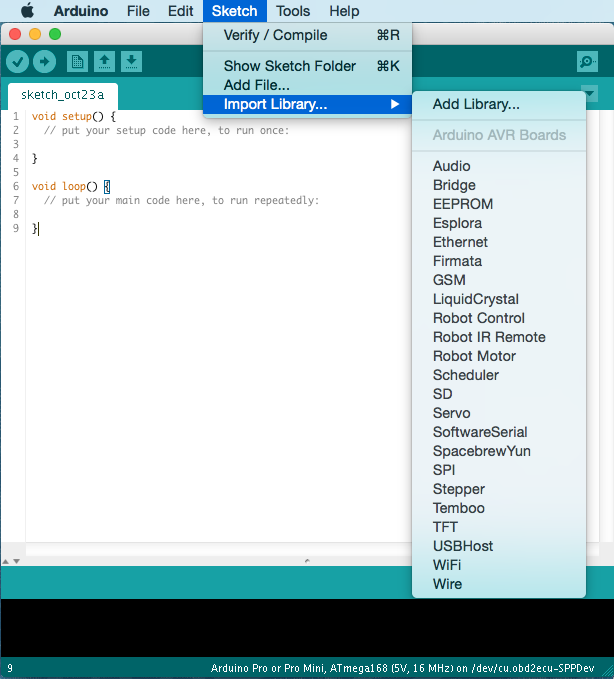
Task: Choose Verify / Compile from Sketch menu
Action: 307,35
